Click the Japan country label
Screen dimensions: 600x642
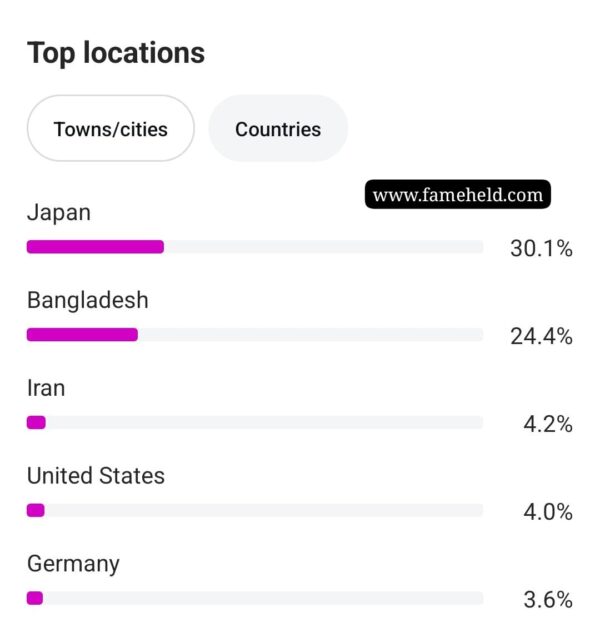[59, 213]
